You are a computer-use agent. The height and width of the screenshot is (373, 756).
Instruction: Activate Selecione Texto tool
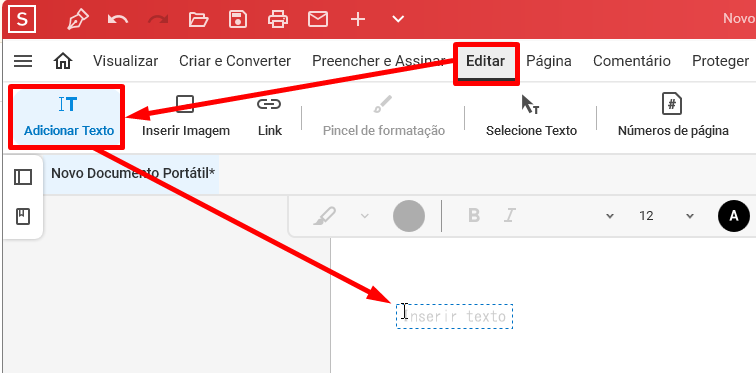pyautogui.click(x=531, y=117)
